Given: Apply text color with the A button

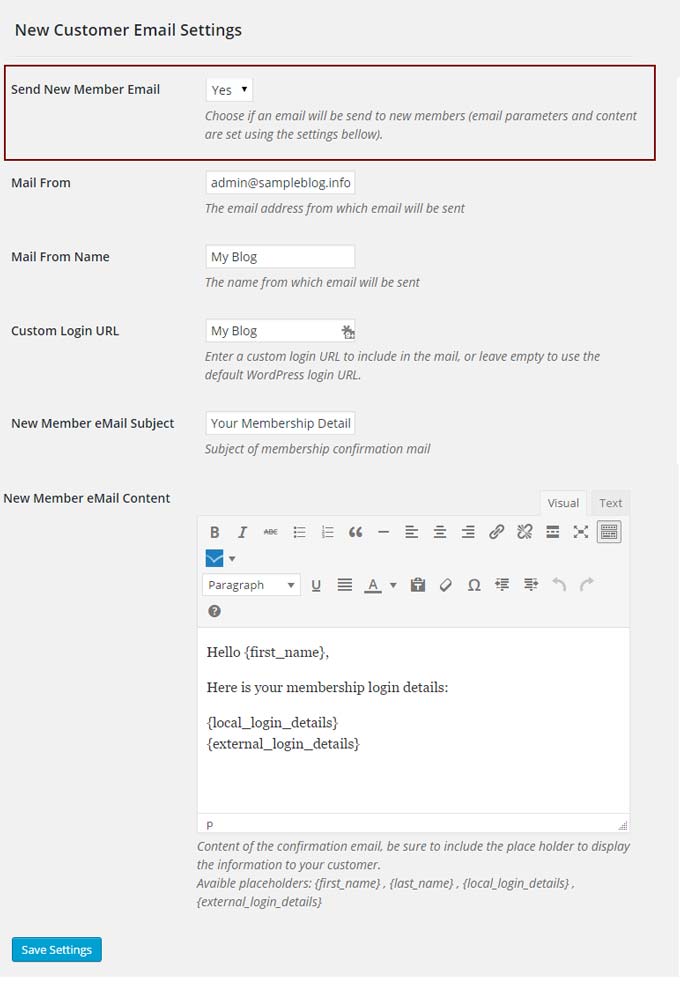Looking at the screenshot, I should [373, 585].
